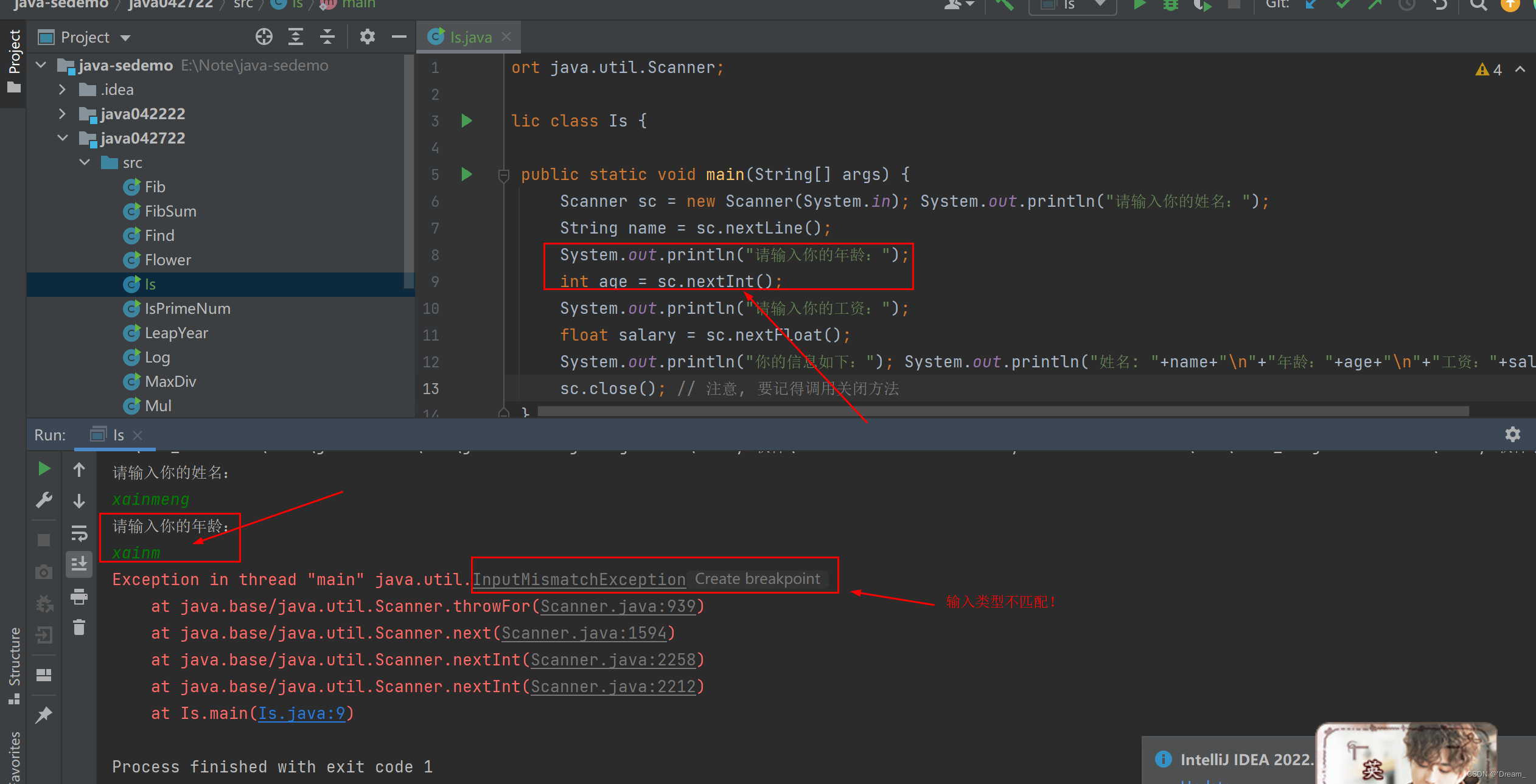Rerun the Is program in Run panel
This screenshot has width=1536, height=784.
44,469
